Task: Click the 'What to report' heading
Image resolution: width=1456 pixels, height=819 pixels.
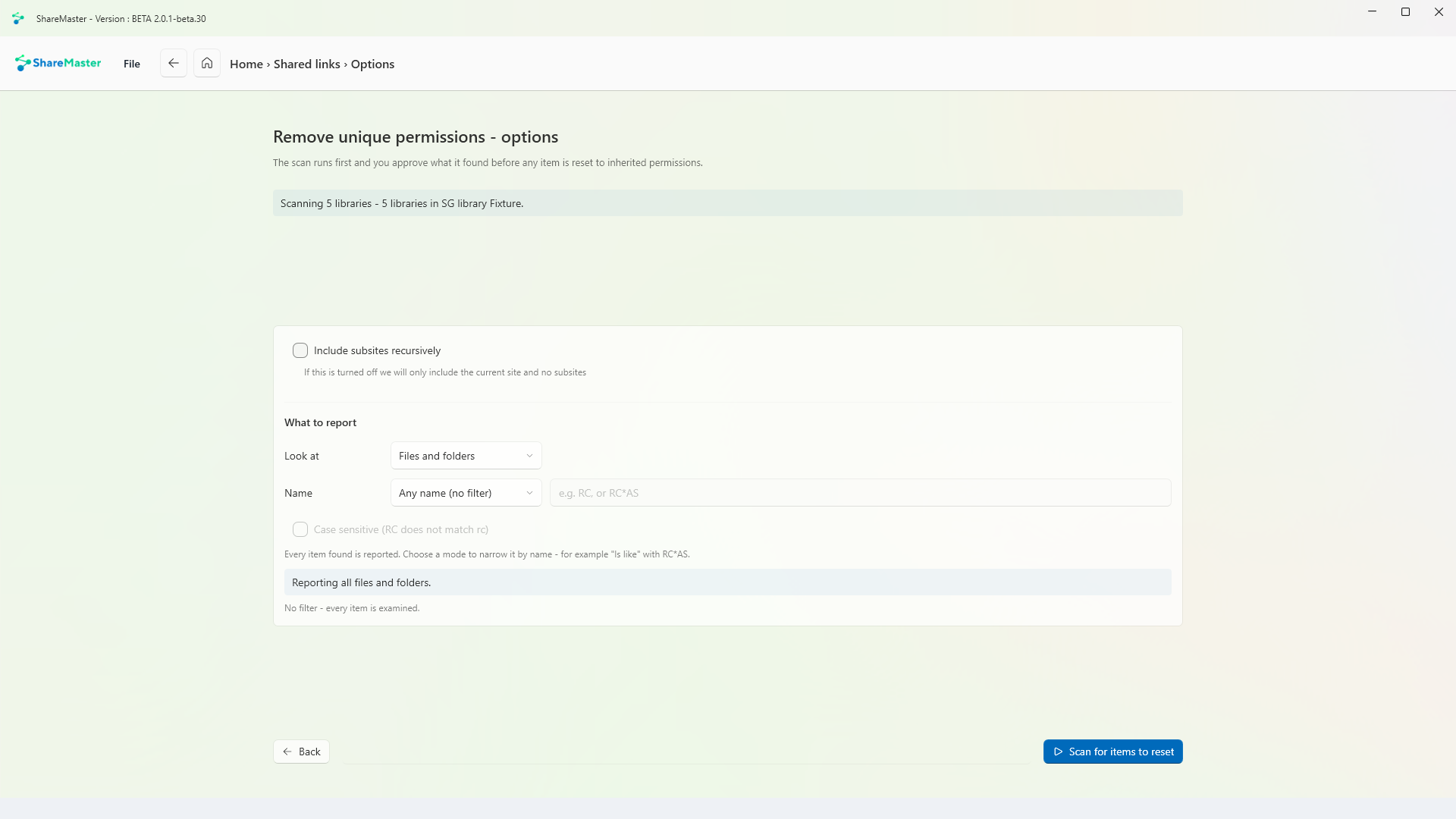Action: tap(320, 422)
